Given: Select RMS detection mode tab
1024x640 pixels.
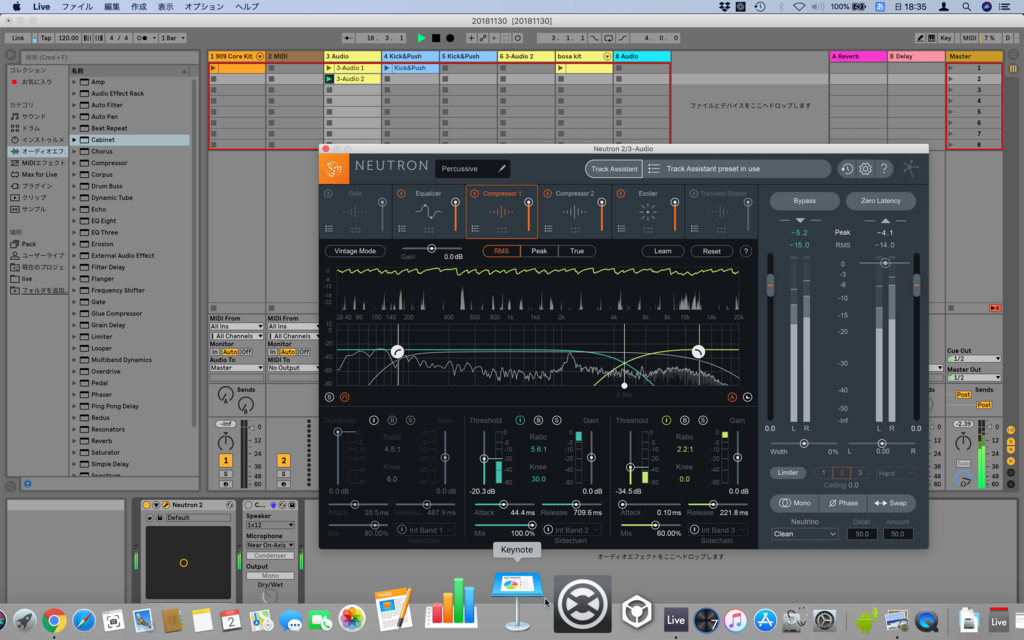Looking at the screenshot, I should [502, 251].
